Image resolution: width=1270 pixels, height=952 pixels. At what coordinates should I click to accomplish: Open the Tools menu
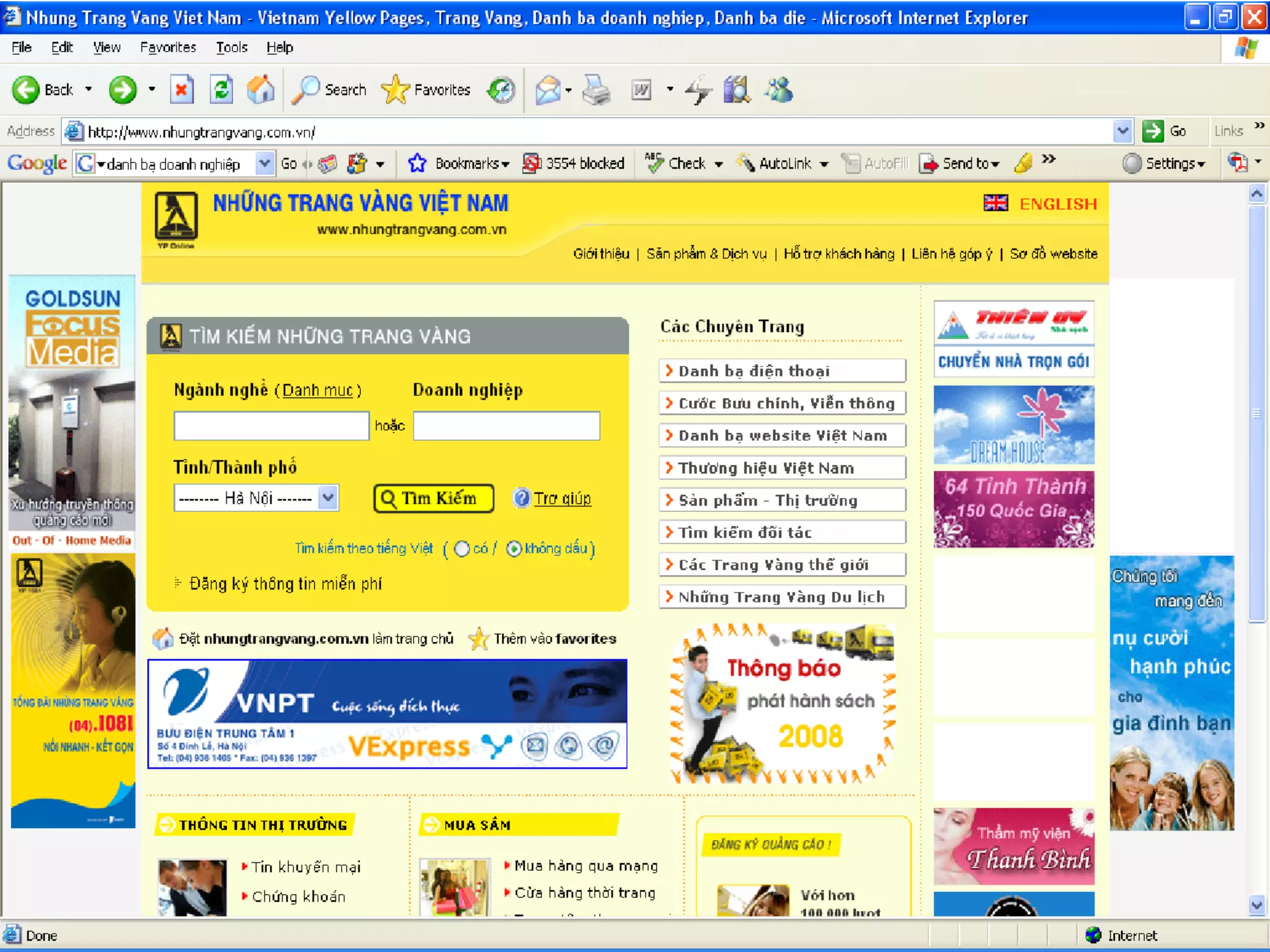tap(231, 48)
